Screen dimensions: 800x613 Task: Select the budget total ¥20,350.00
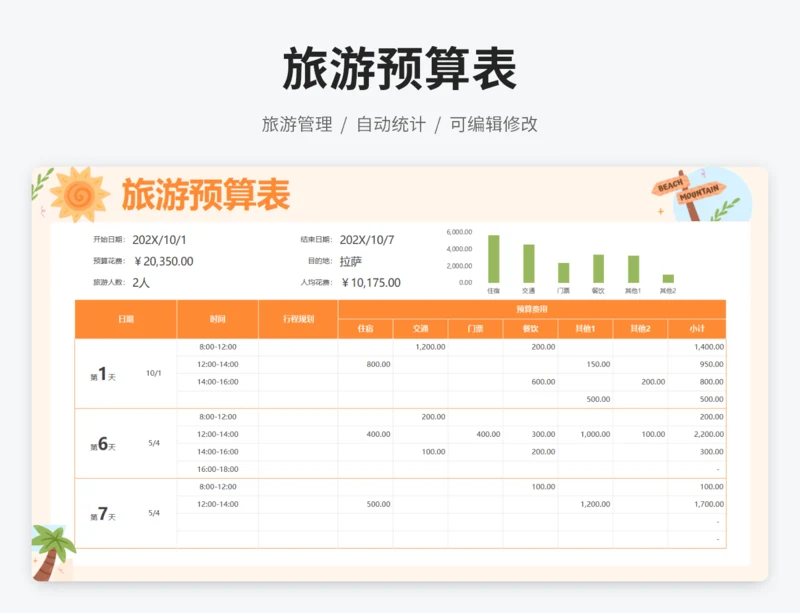(163, 261)
